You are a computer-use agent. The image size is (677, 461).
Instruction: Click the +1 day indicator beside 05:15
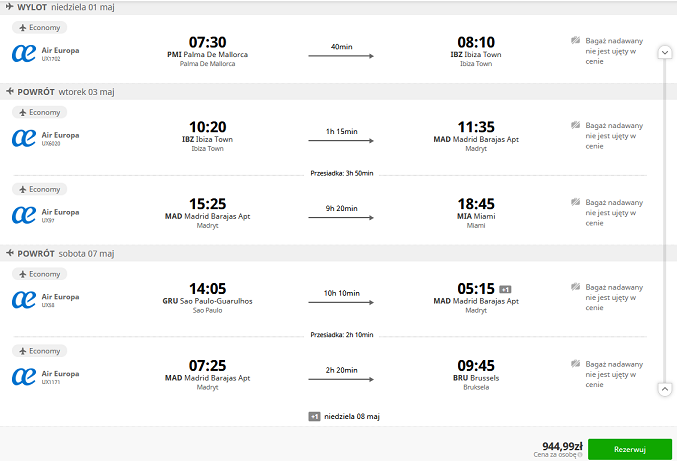(x=505, y=289)
